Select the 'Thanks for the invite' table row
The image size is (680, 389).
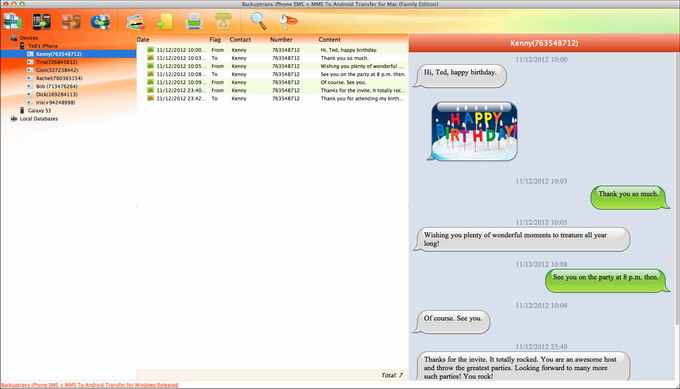click(x=272, y=90)
